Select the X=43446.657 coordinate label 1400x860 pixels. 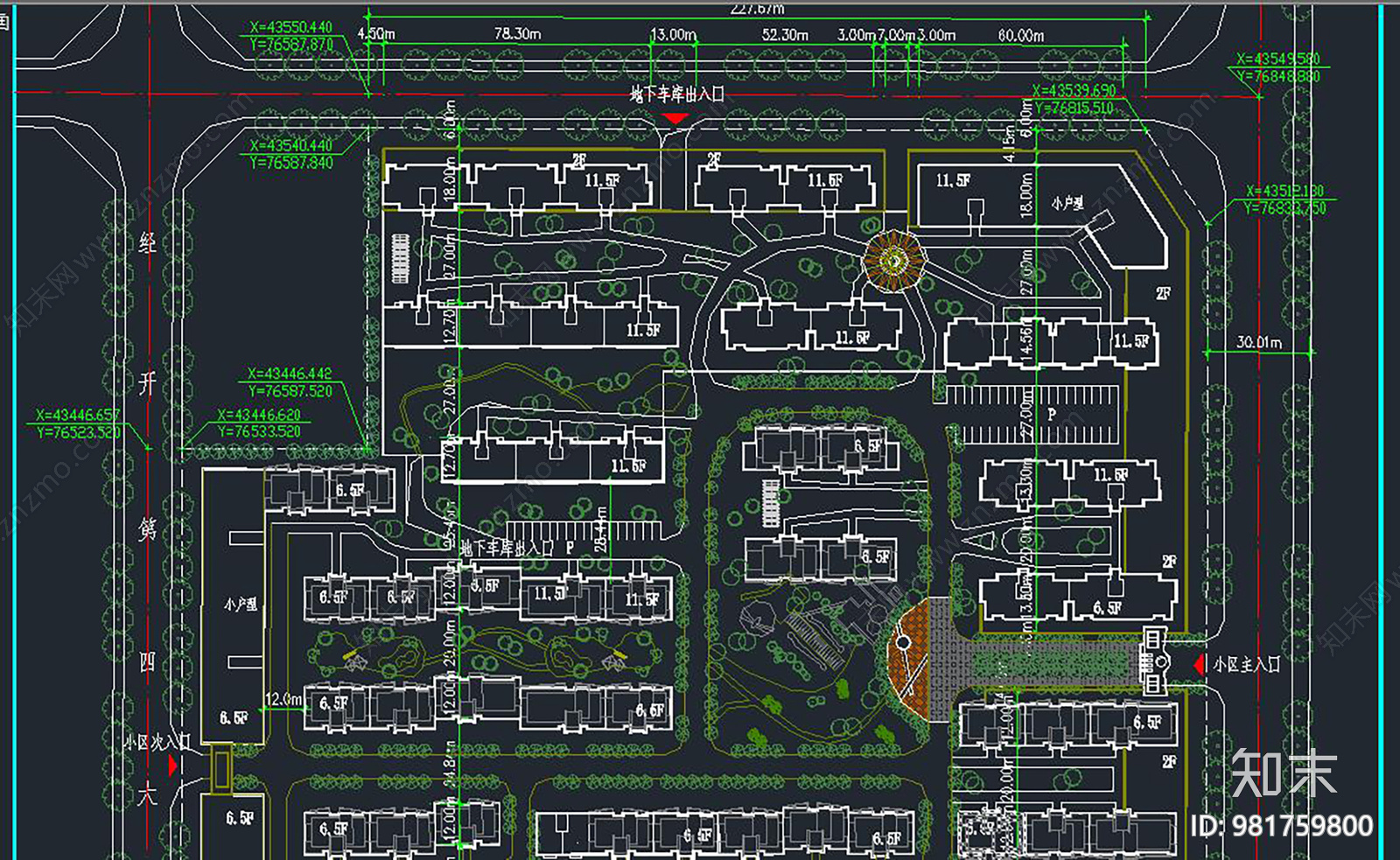pyautogui.click(x=78, y=415)
